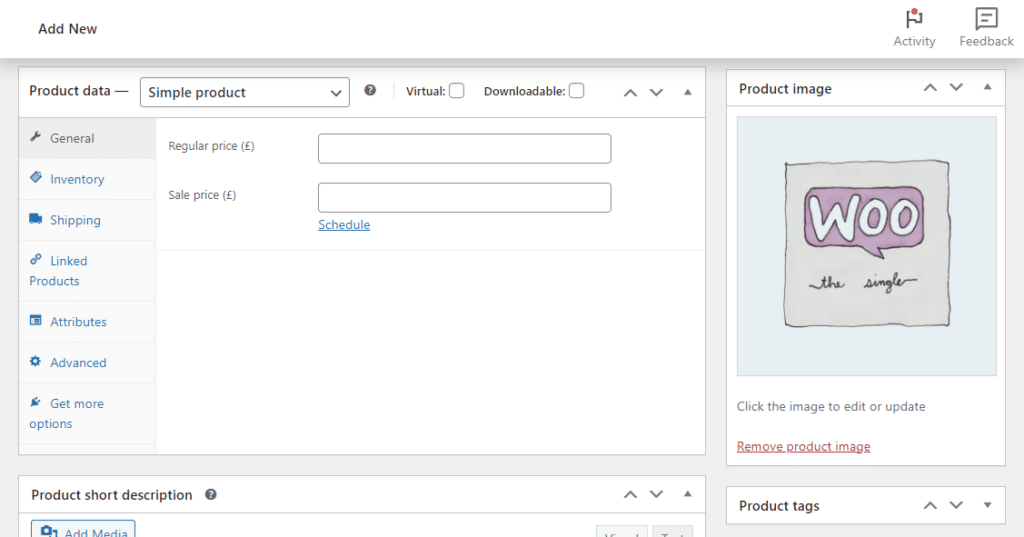Expand the Product tags panel
1024x537 pixels.
(x=987, y=505)
